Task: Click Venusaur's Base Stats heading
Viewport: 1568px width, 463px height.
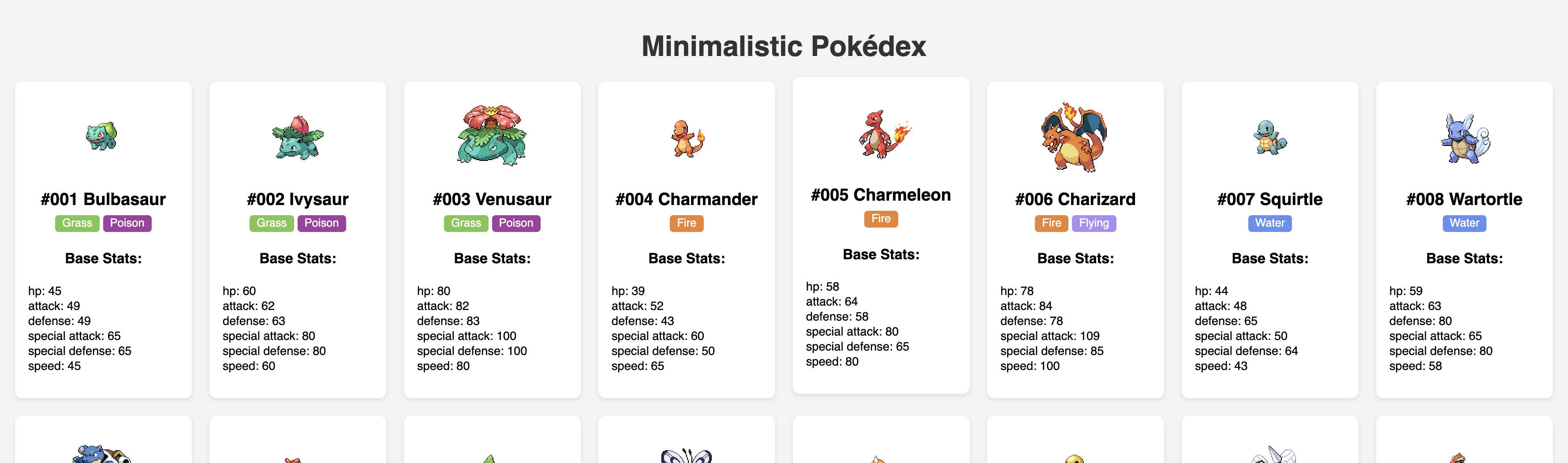Action: [x=492, y=258]
